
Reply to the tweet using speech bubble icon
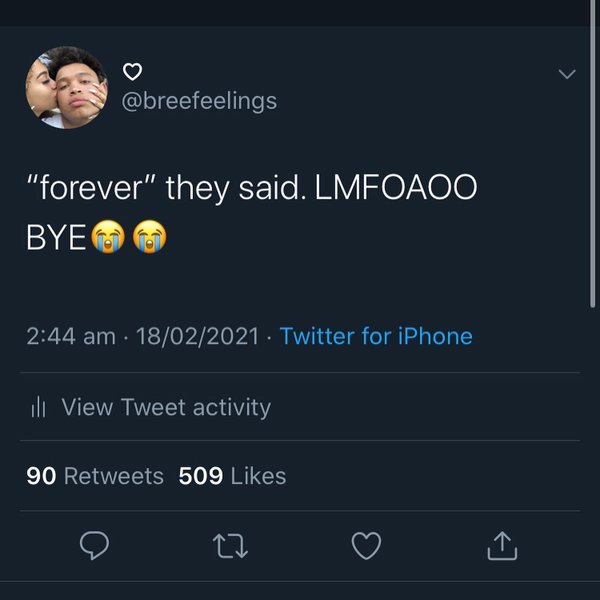[x=93, y=545]
